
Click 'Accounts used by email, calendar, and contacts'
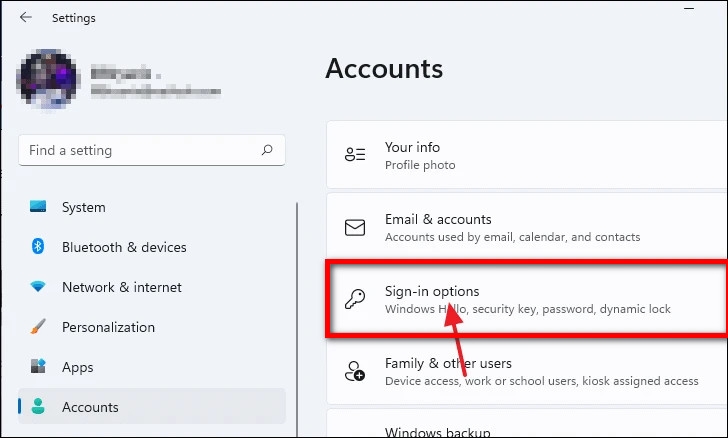[x=512, y=237]
